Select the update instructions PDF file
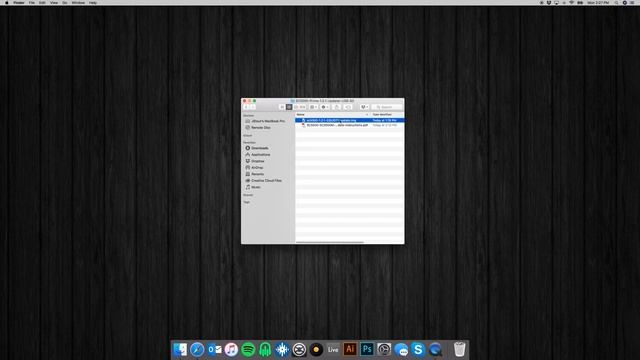The image size is (640, 360). 350,125
